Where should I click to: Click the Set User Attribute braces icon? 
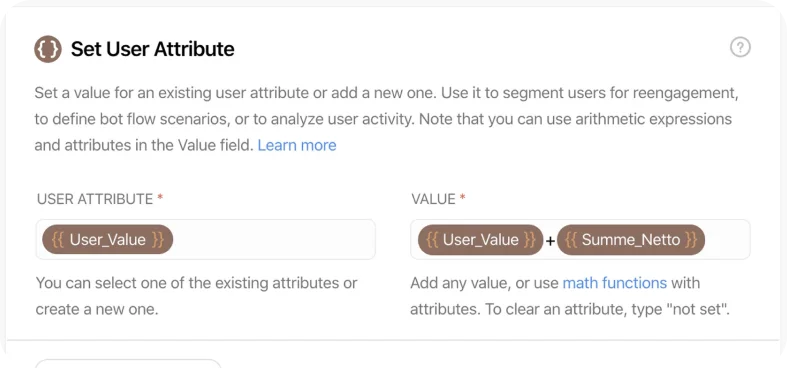coord(48,49)
